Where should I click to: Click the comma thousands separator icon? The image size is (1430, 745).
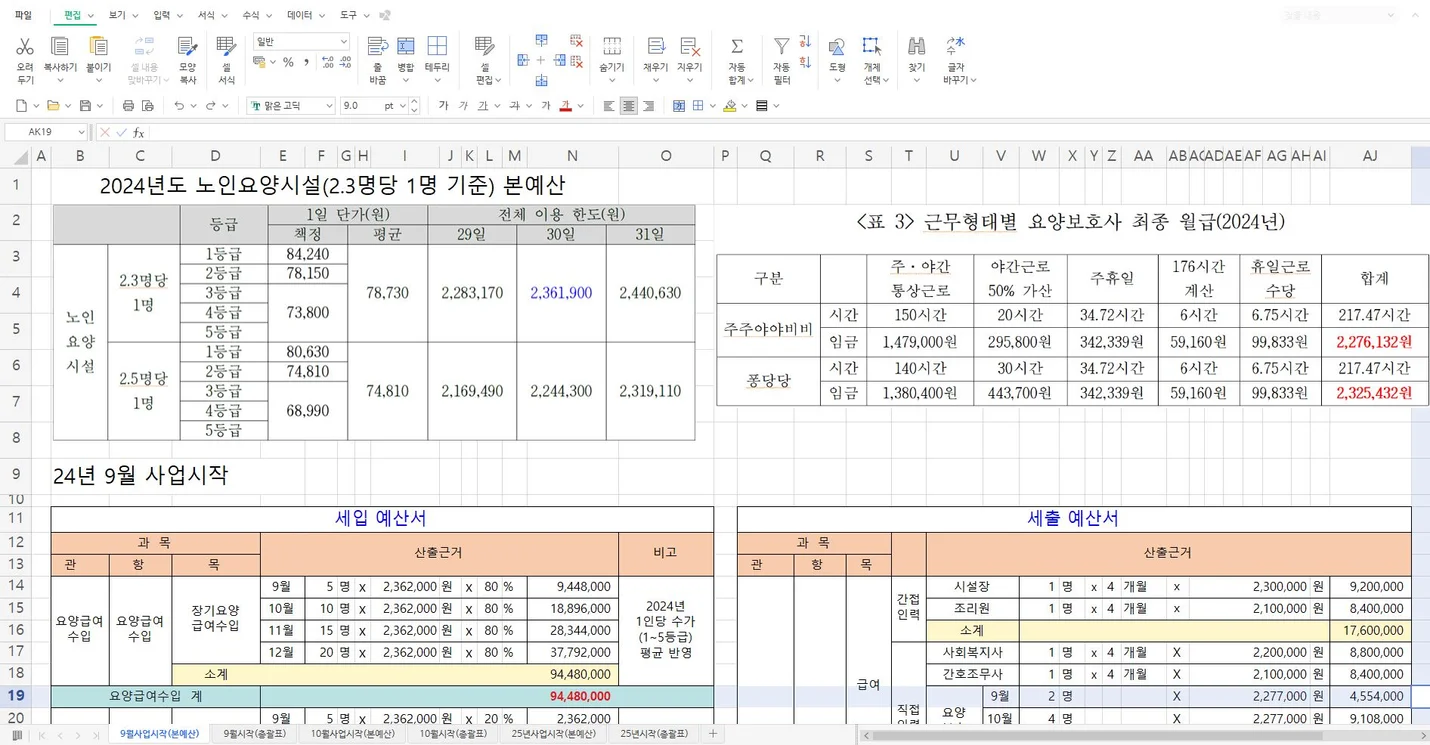(x=306, y=62)
